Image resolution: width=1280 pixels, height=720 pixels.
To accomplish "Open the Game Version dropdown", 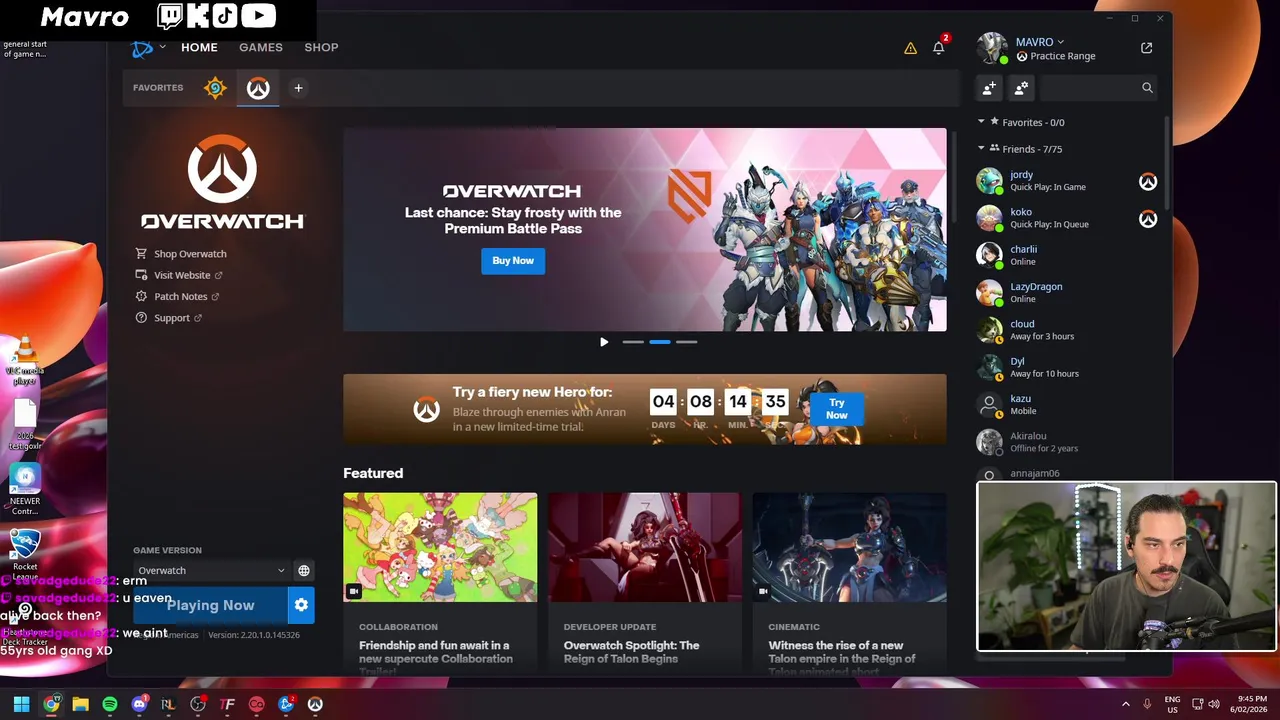I will click(211, 571).
